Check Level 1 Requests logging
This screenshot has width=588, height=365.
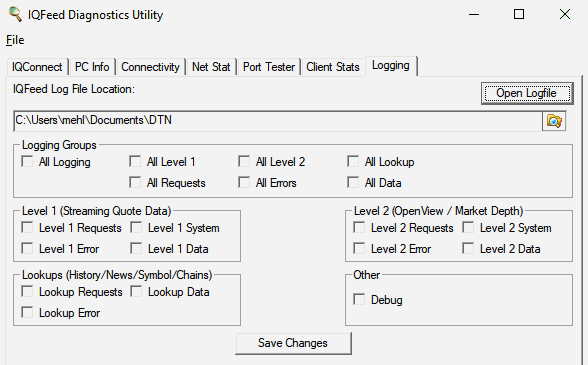click(27, 228)
